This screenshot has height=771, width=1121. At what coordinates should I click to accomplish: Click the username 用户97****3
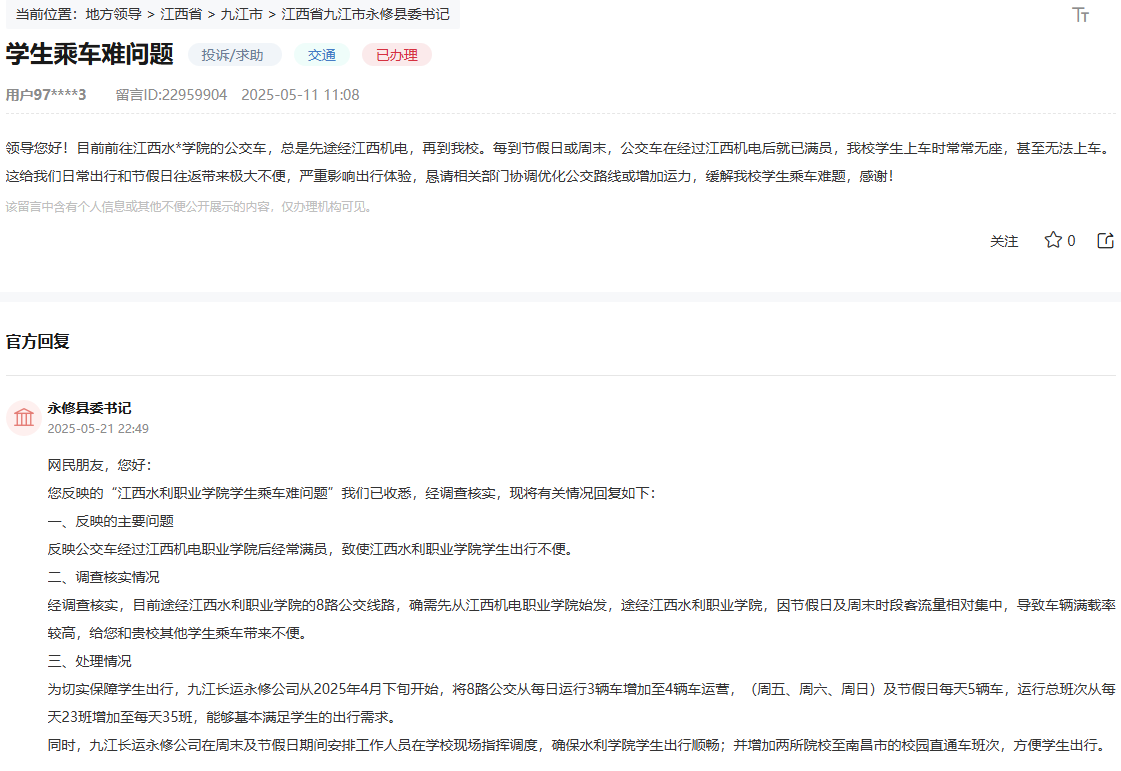[46, 95]
